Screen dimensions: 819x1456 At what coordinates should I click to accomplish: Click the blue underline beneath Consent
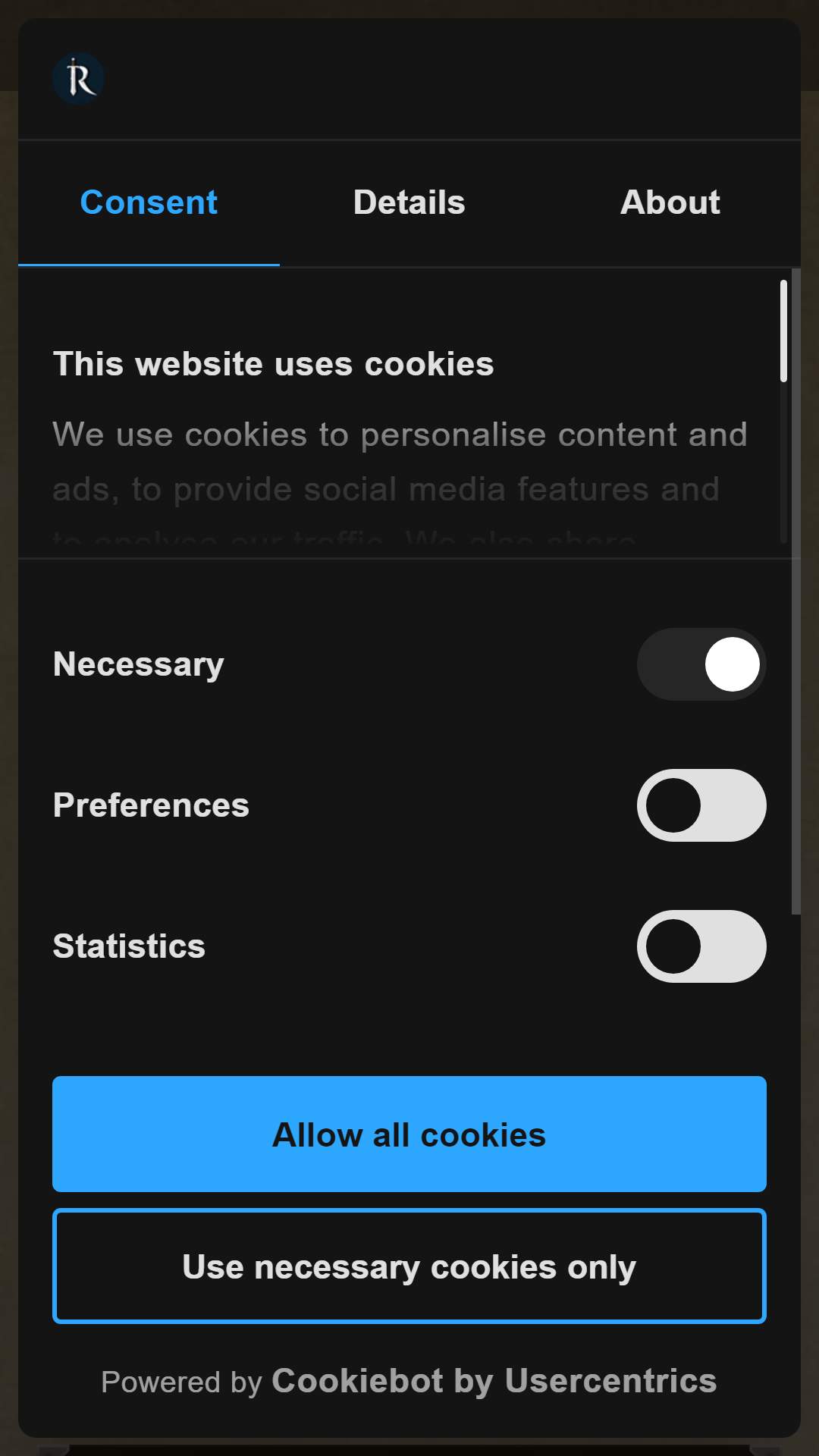point(149,265)
